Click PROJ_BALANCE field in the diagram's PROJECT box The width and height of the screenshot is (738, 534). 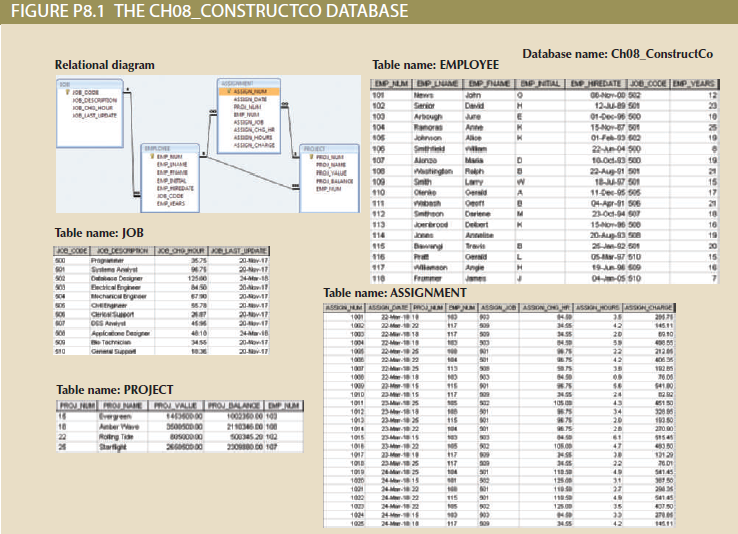click(x=334, y=181)
